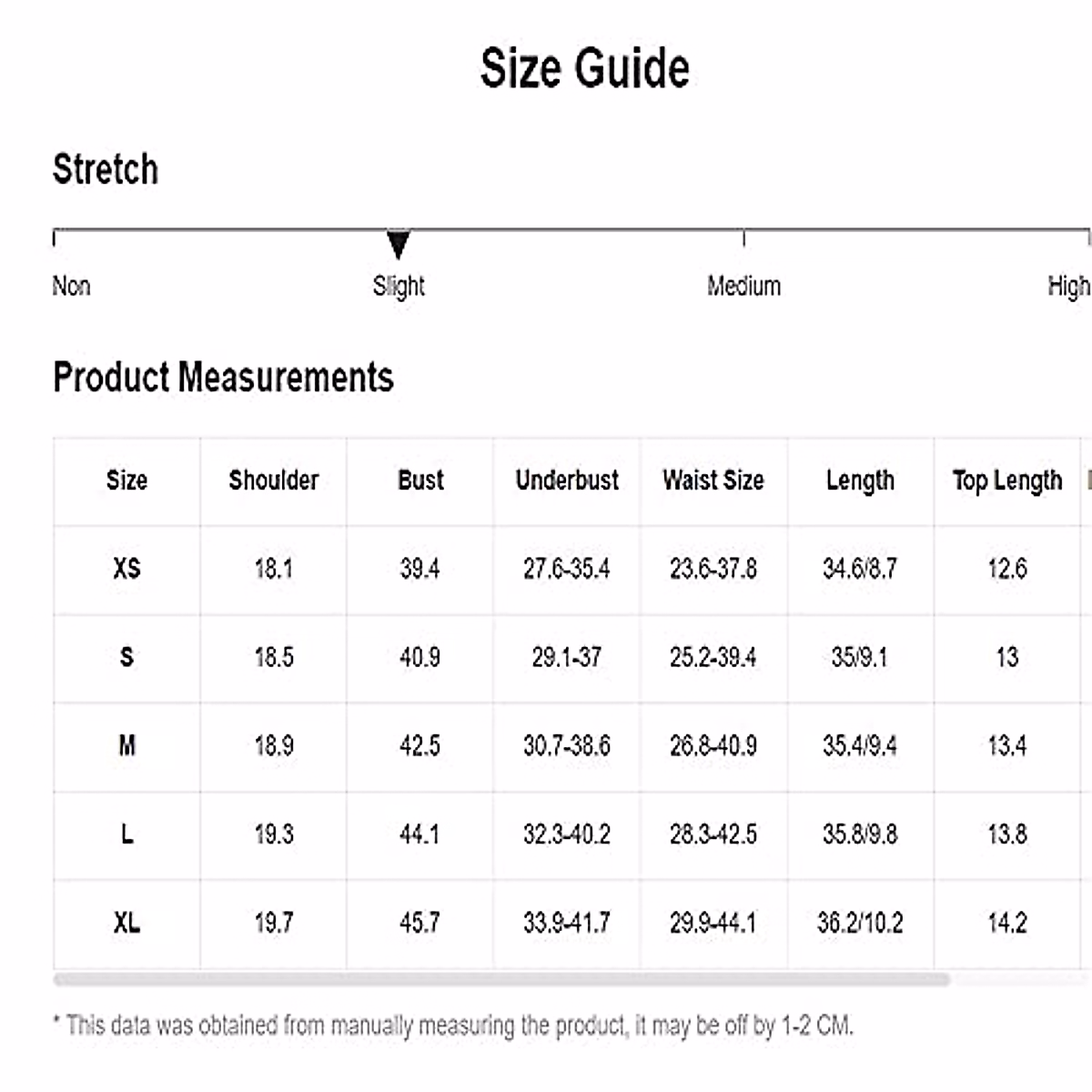Click the Product Measurements heading
This screenshot has width=1092, height=1092.
[223, 378]
